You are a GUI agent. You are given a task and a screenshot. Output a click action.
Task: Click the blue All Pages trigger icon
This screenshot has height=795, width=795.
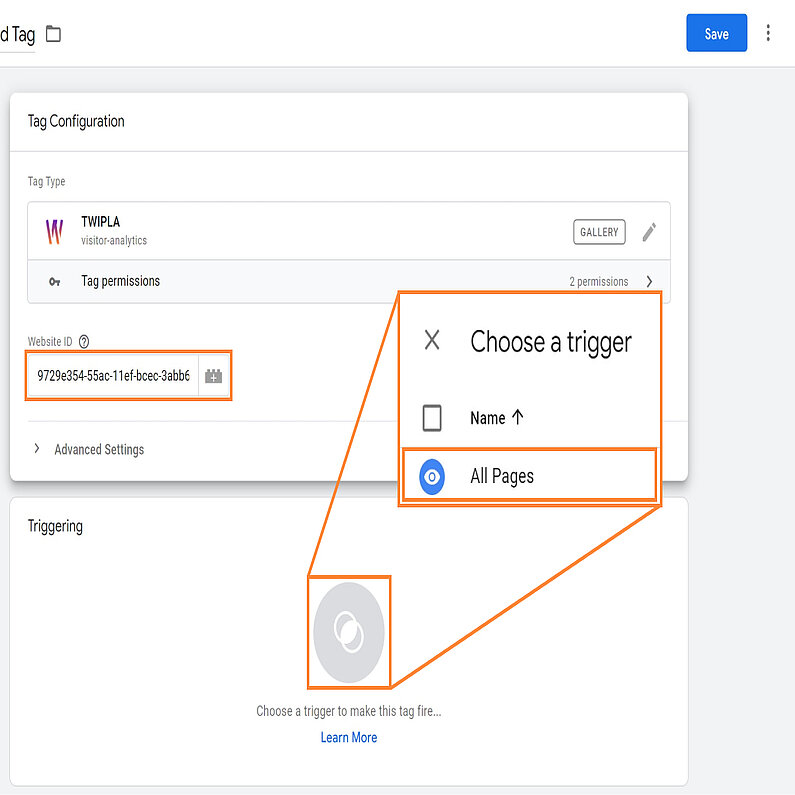(x=432, y=477)
